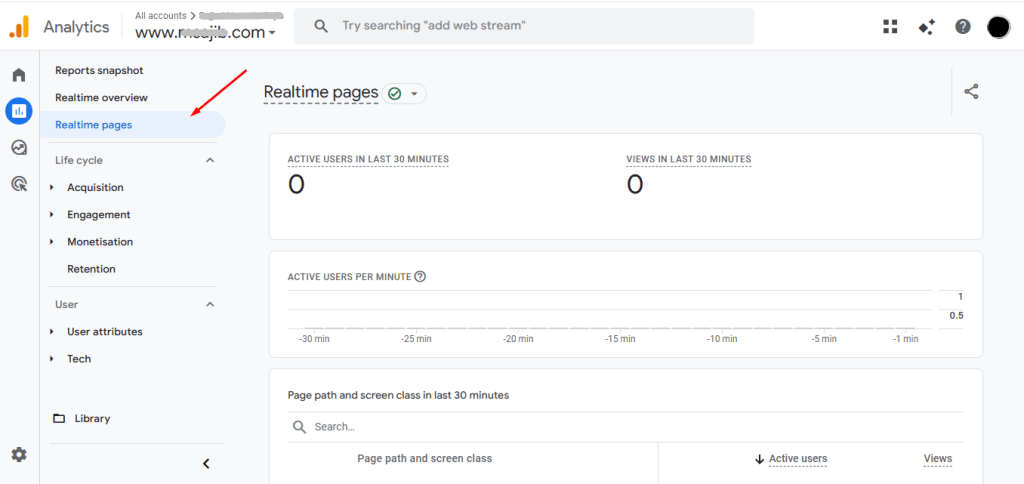Open the Advertising icon in left rail
The height and width of the screenshot is (484, 1024).
[x=19, y=184]
